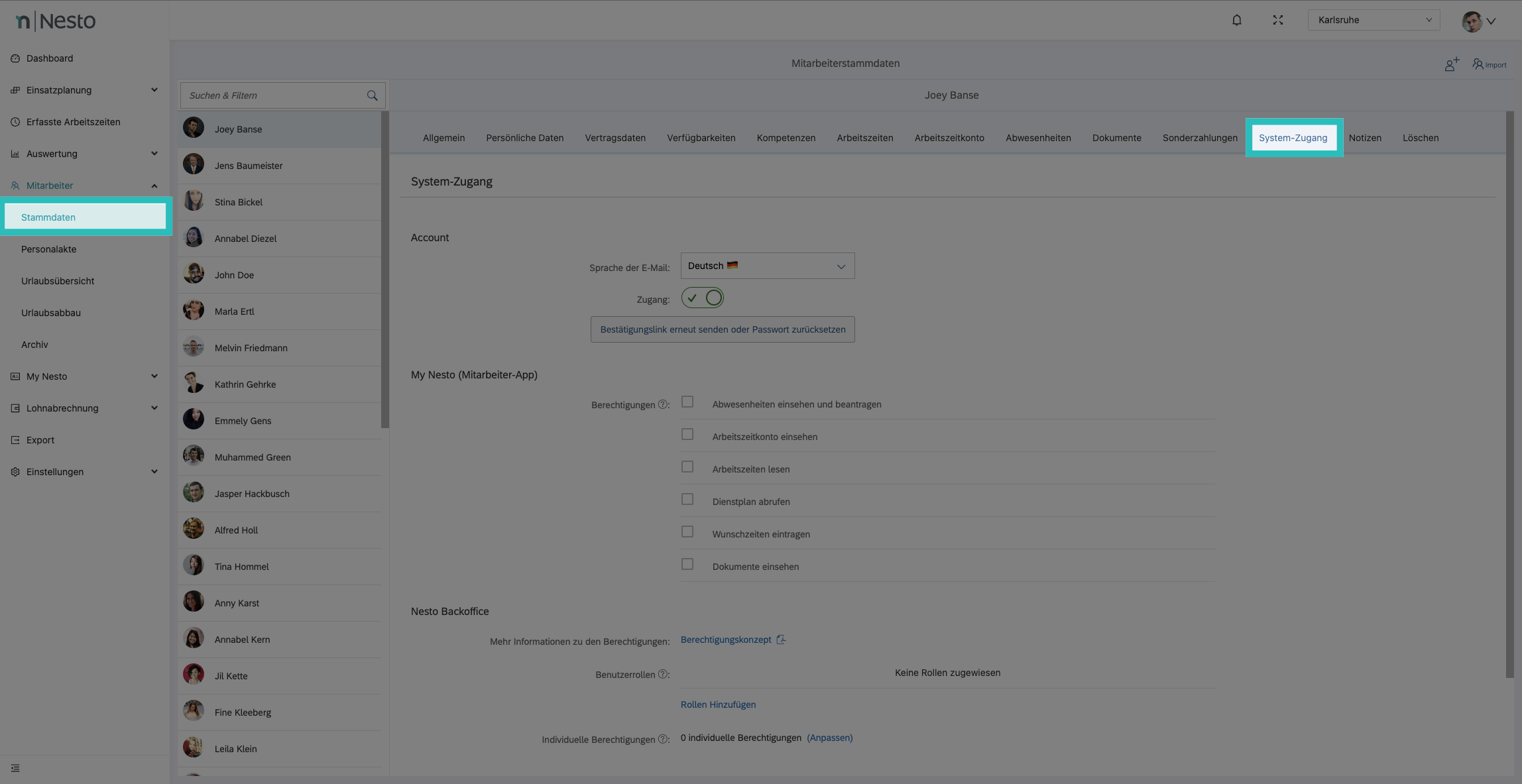
Task: Open Sprache der E-Mail dropdown
Action: click(767, 266)
